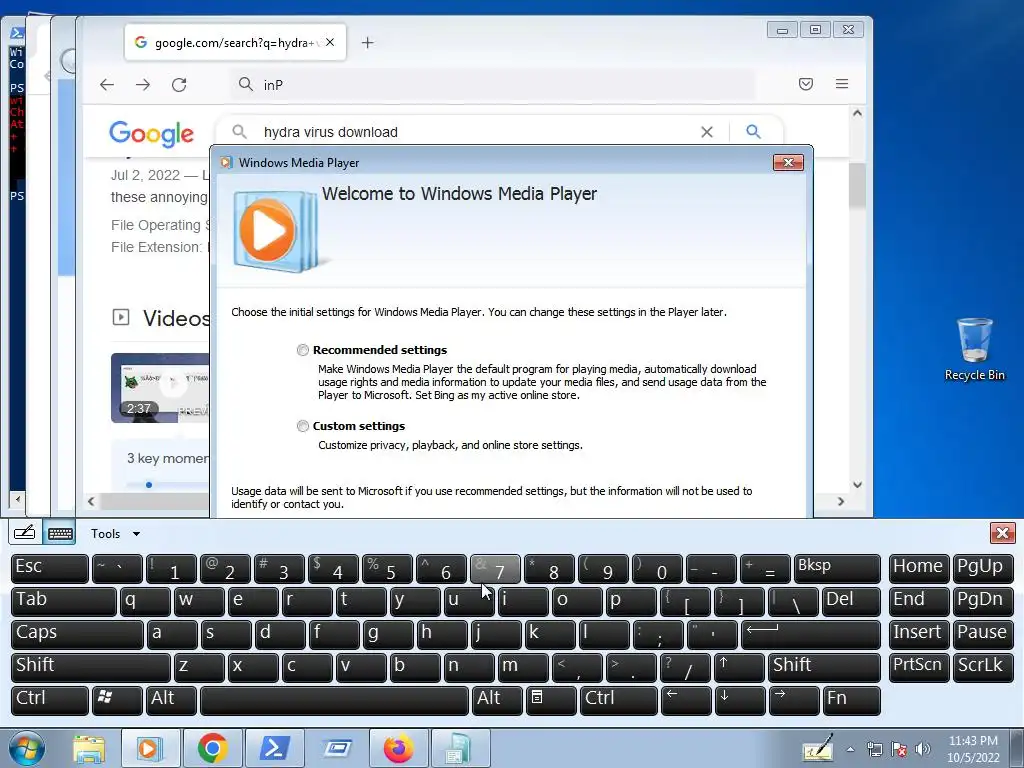Close the google.com search tab
This screenshot has height=768, width=1024.
(x=330, y=42)
